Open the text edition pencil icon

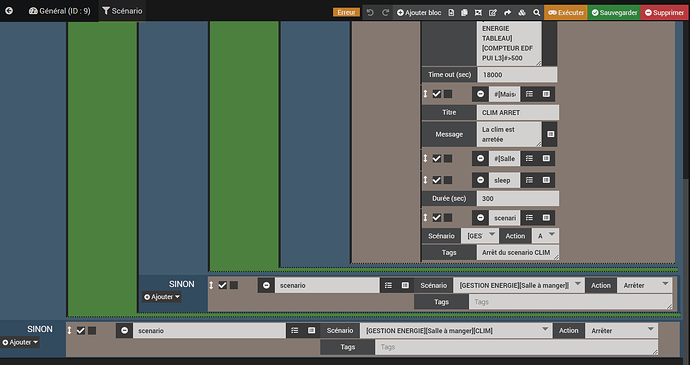[493, 13]
